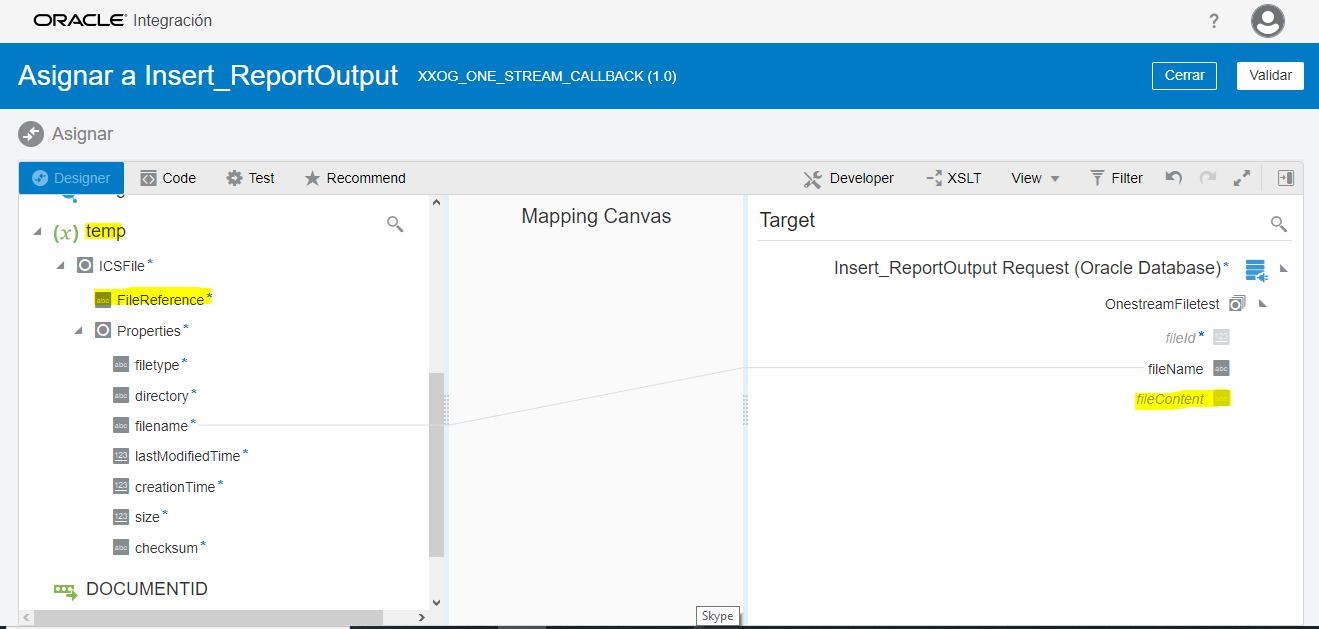Click the Cerrar button
This screenshot has height=629, width=1319.
[x=1184, y=75]
